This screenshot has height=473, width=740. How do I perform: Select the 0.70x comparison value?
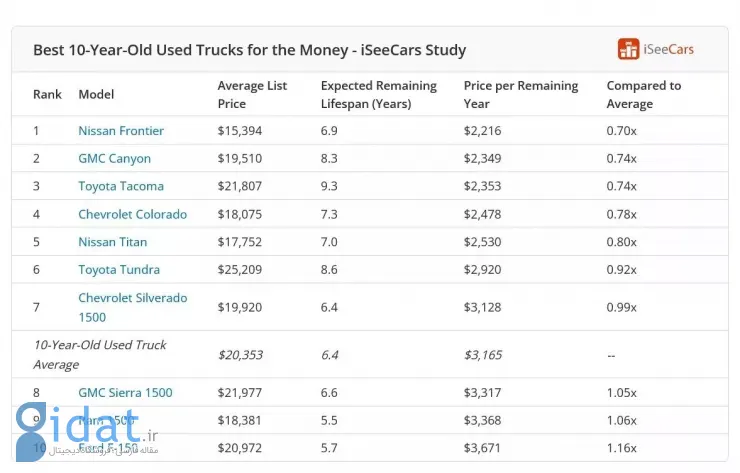[x=622, y=131]
